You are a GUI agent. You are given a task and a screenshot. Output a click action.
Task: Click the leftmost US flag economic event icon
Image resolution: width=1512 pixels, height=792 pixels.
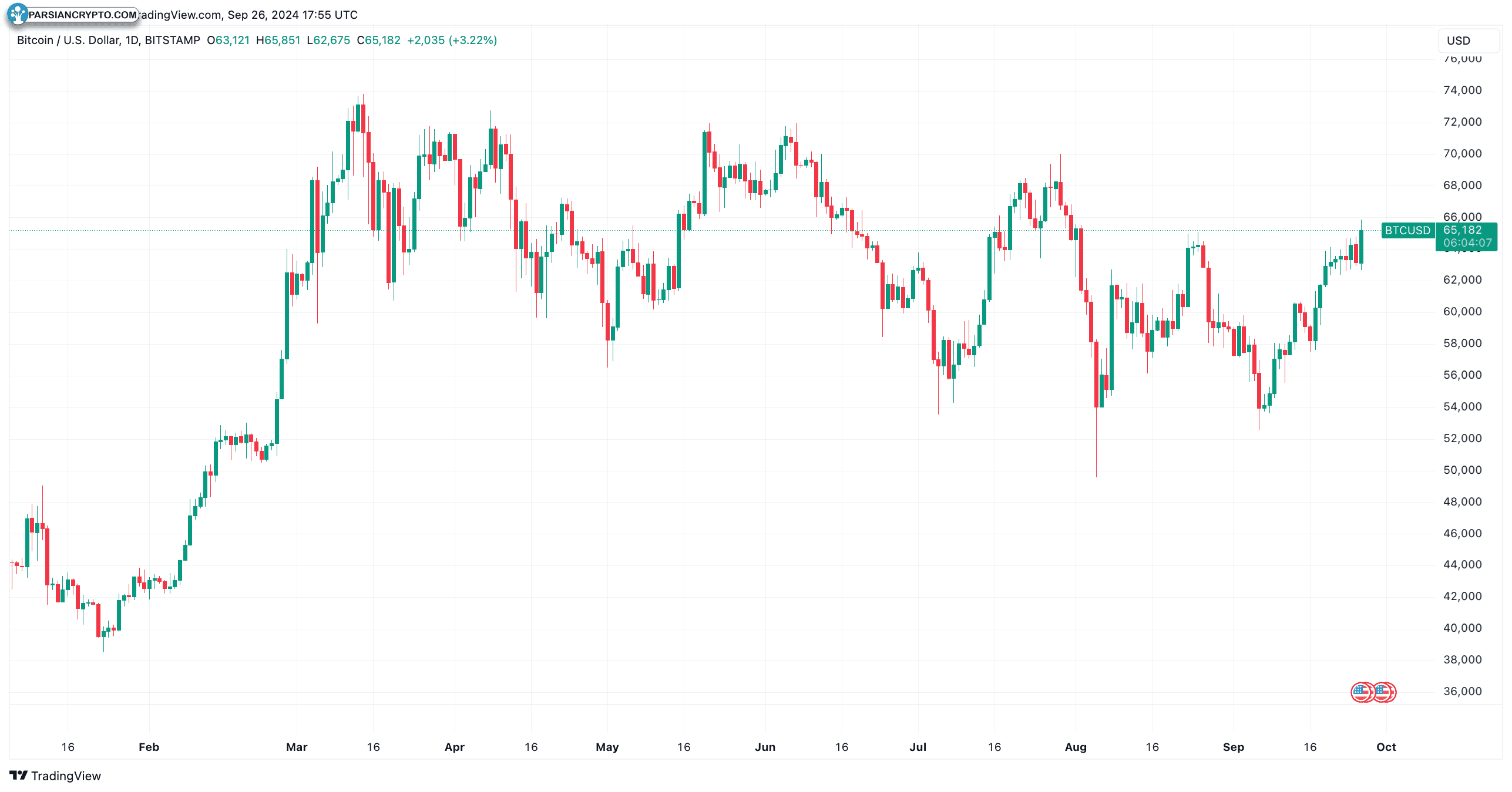pyautogui.click(x=1362, y=693)
